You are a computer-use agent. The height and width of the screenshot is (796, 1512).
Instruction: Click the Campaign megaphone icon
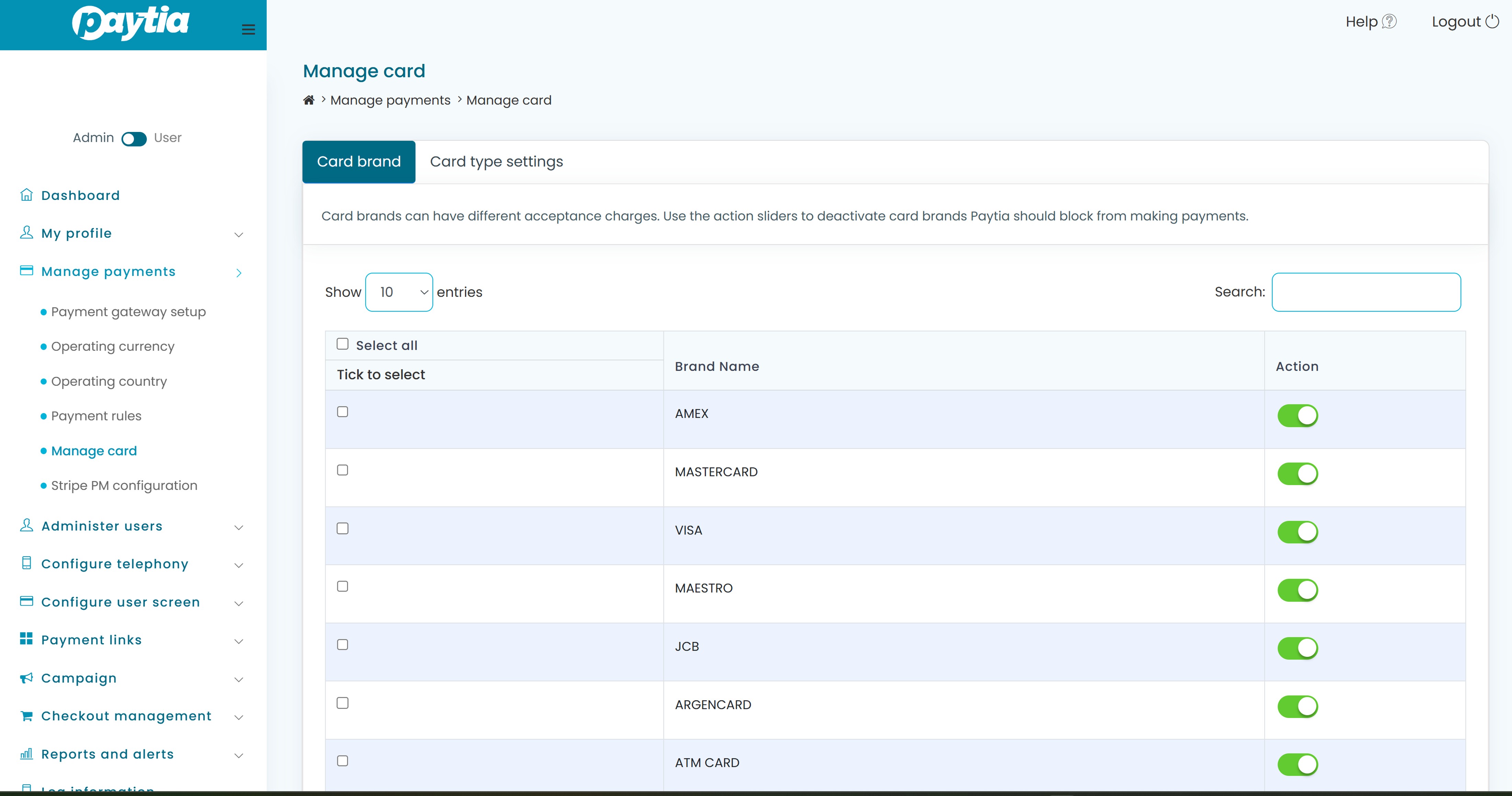pyautogui.click(x=26, y=678)
